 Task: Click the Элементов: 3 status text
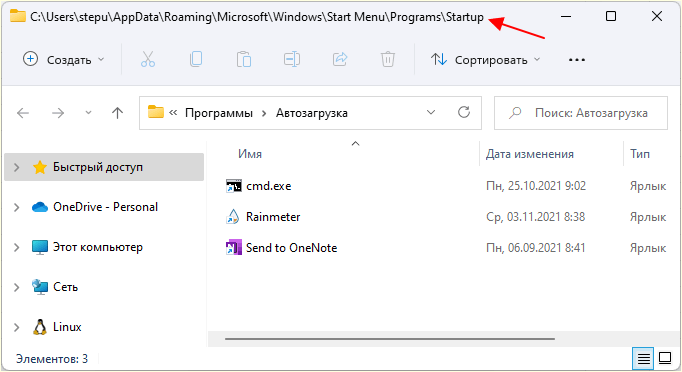coord(52,359)
